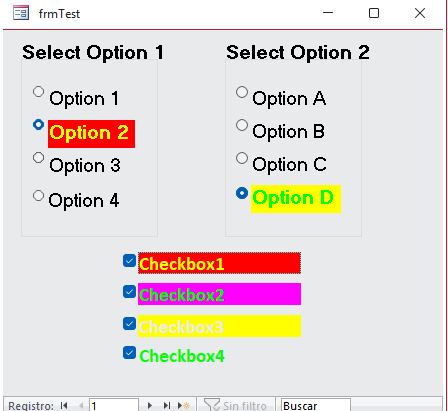Go to first record navigation arrow

pos(64,406)
